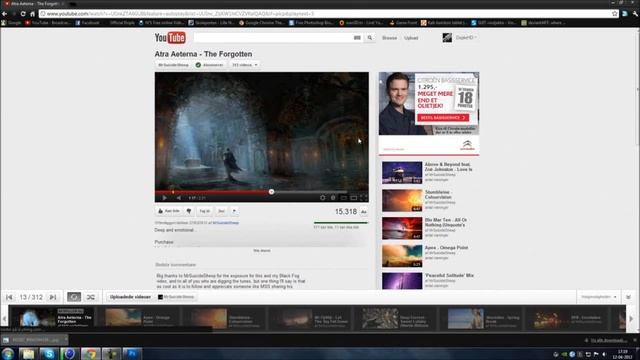Open the 'Peaceful Solitude' Mix suggestion
640x360 pixels.
[428, 281]
